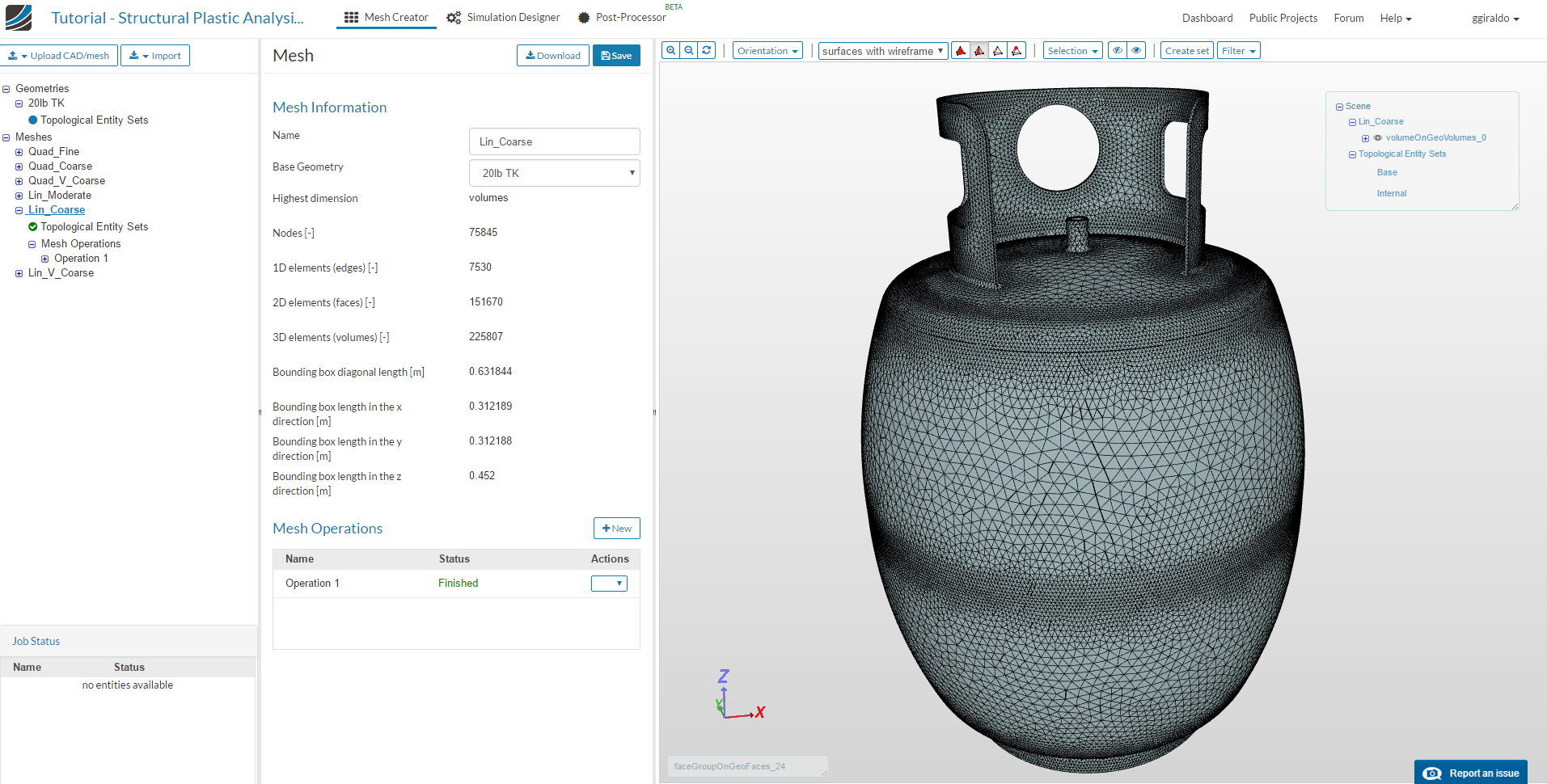Click the zoom out magnifier icon
Viewport: 1547px width, 784px height.
point(689,50)
